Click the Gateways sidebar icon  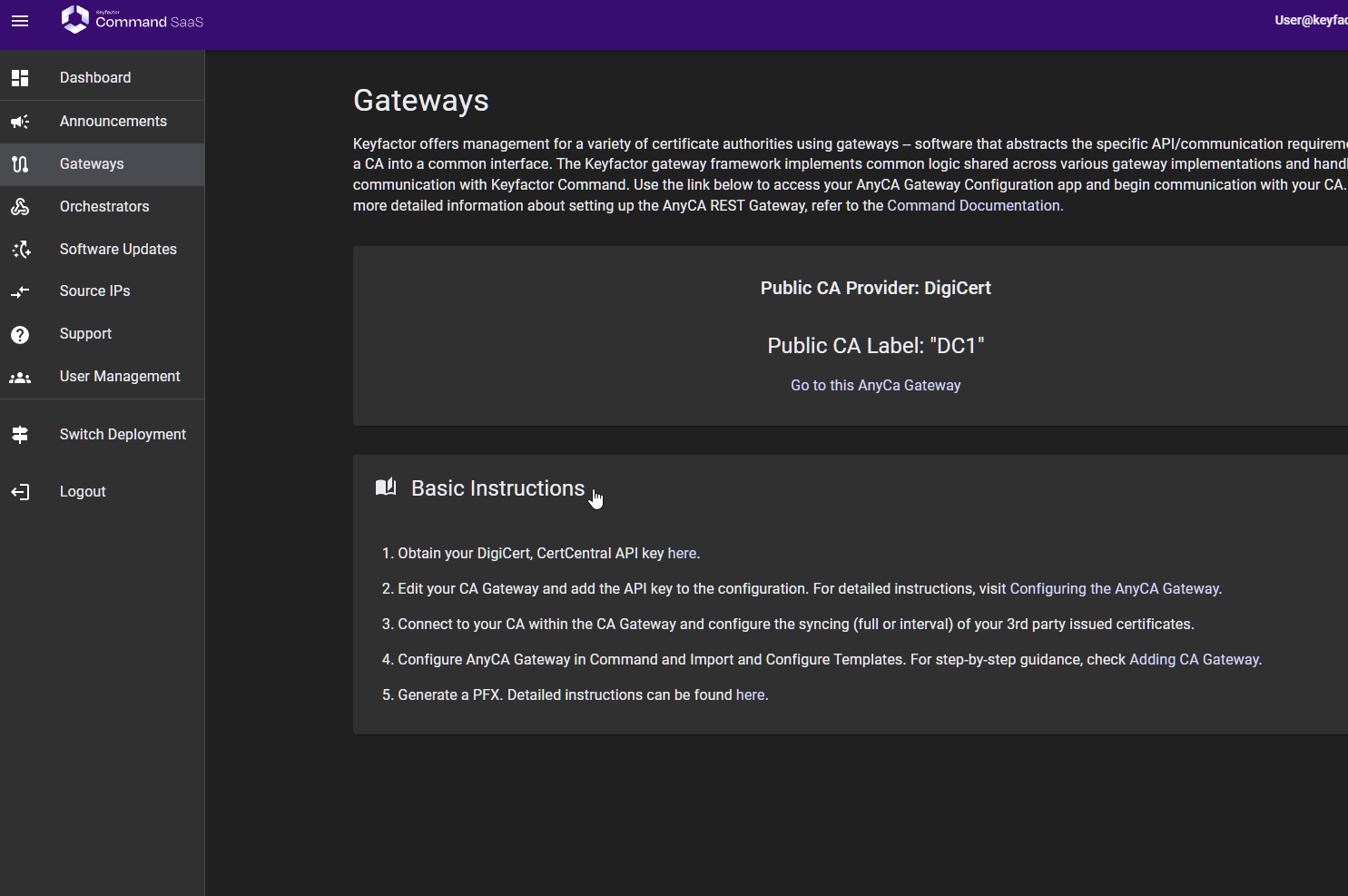[20, 164]
